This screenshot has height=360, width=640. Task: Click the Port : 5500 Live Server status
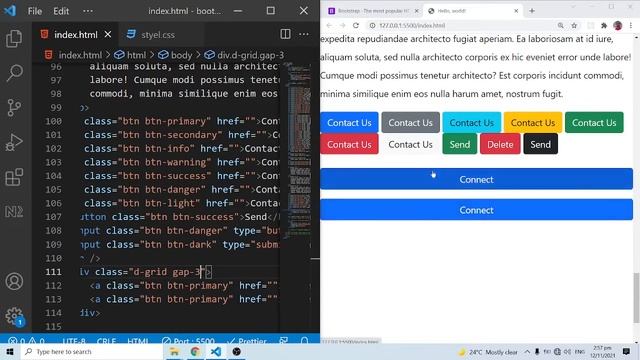(188, 341)
